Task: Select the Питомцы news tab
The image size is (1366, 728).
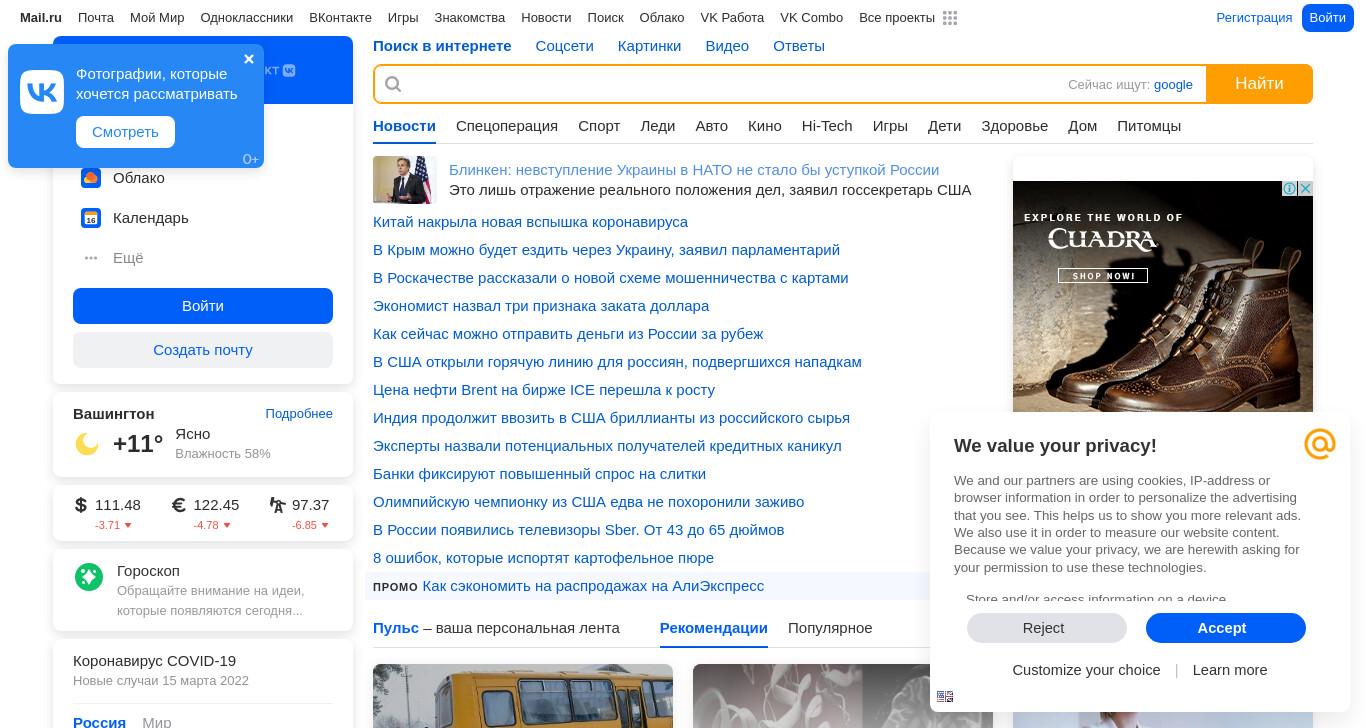Action: (x=1149, y=126)
